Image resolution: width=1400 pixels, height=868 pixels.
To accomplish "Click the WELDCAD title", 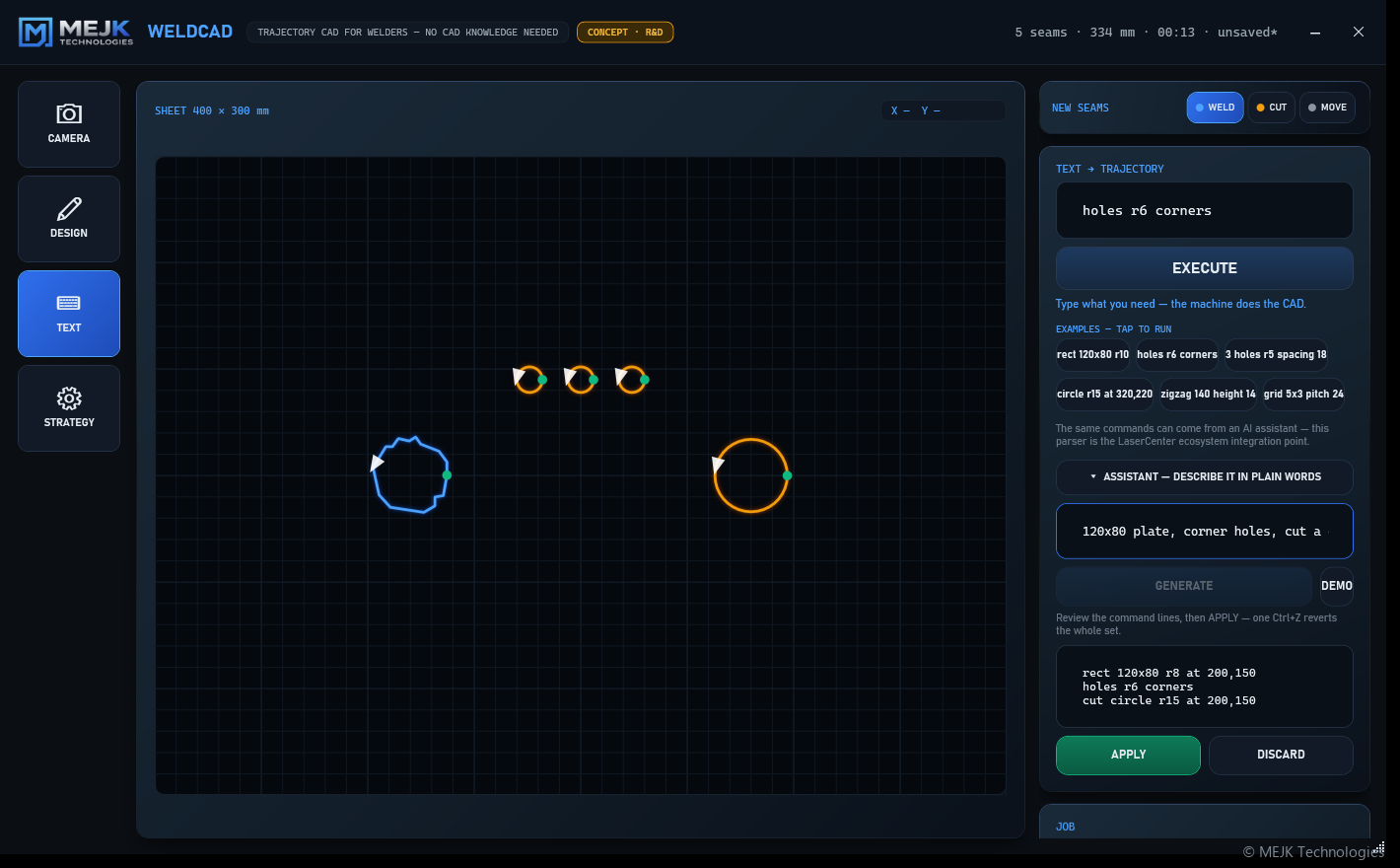I will (190, 32).
